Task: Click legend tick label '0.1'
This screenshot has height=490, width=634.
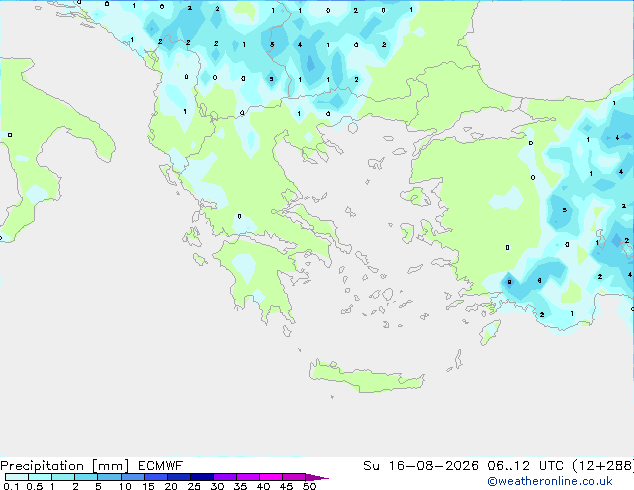Action: [x=11, y=486]
